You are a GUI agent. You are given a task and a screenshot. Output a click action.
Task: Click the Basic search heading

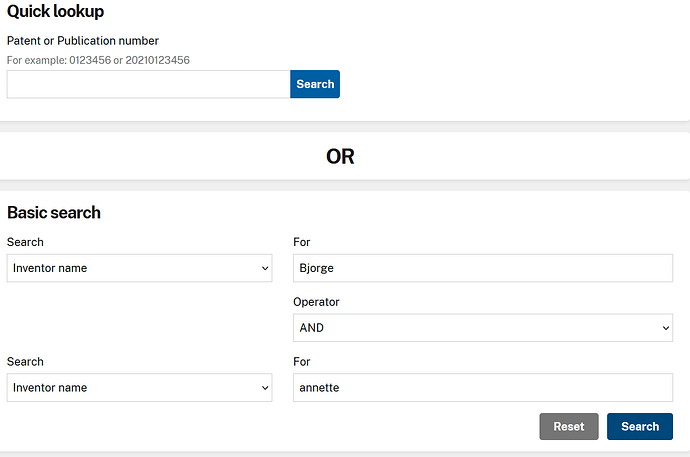[x=54, y=212]
